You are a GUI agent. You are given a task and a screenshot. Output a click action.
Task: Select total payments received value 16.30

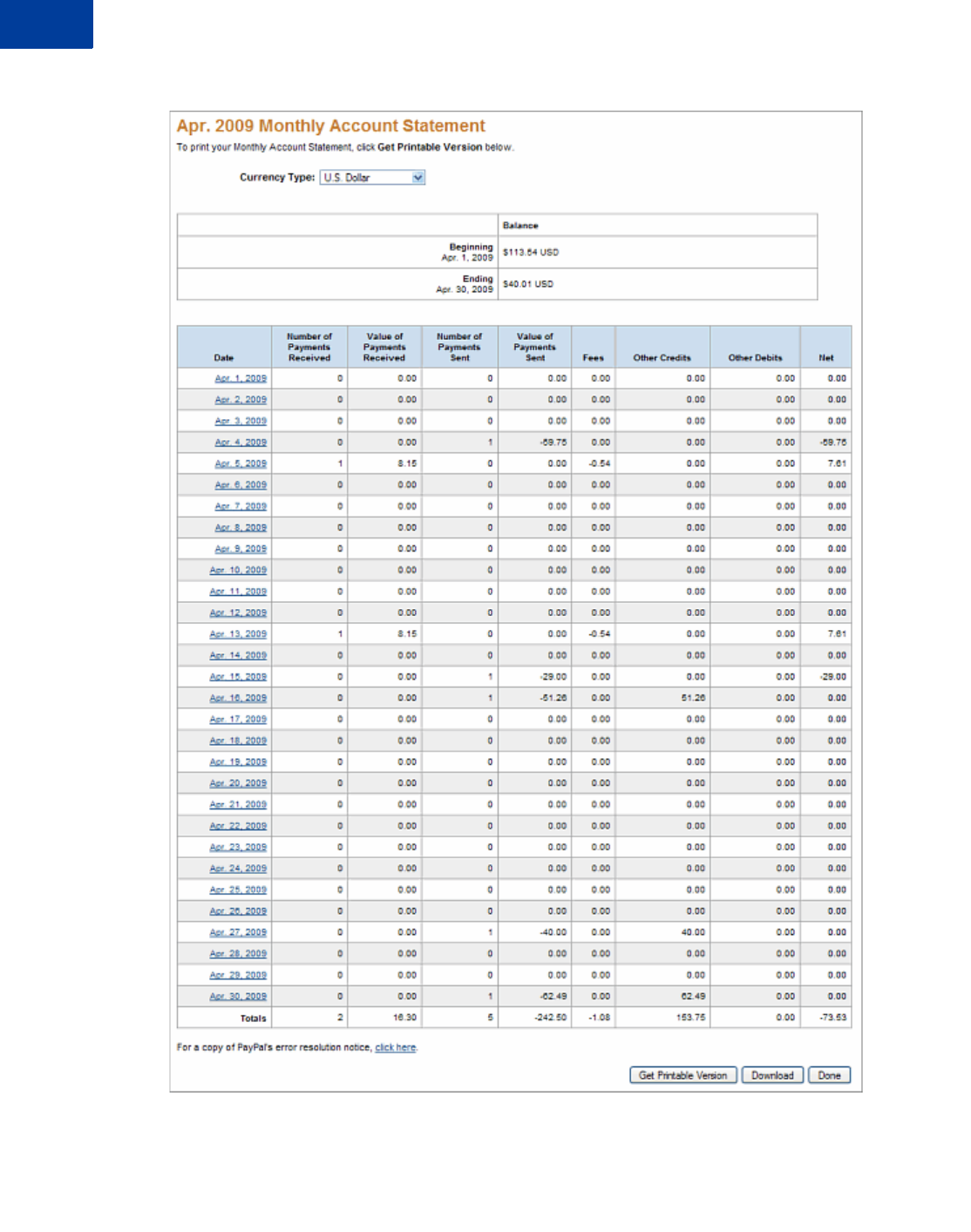point(404,1018)
